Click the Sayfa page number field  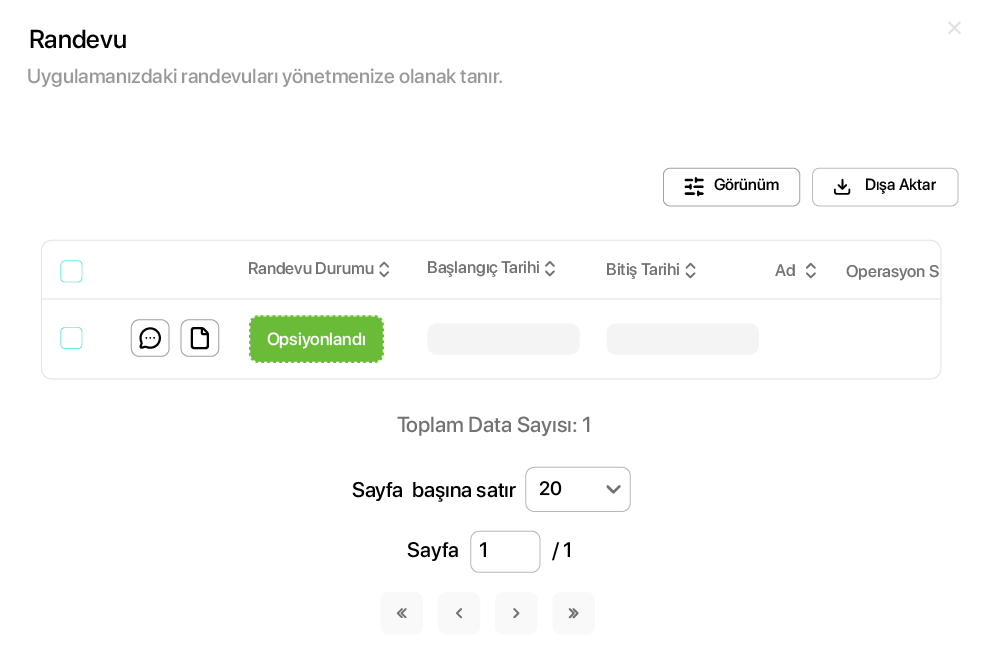tap(505, 551)
